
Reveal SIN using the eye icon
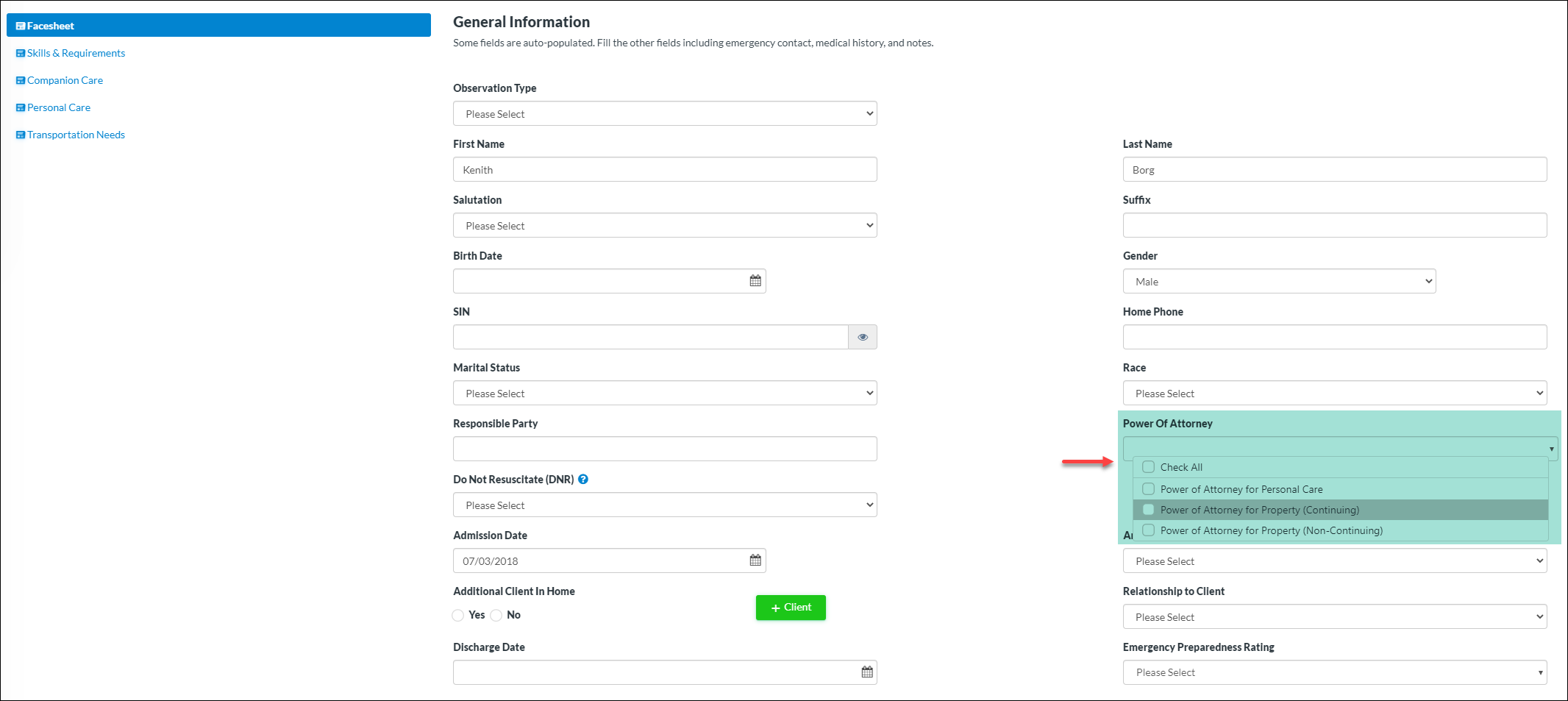[862, 337]
